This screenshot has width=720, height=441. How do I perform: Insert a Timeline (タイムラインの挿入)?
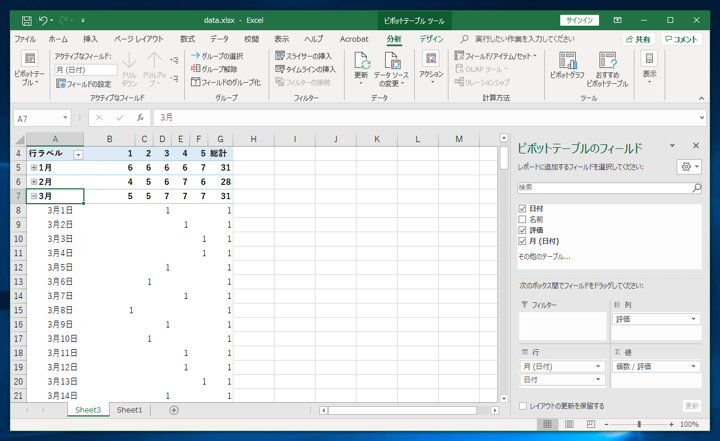tap(305, 69)
